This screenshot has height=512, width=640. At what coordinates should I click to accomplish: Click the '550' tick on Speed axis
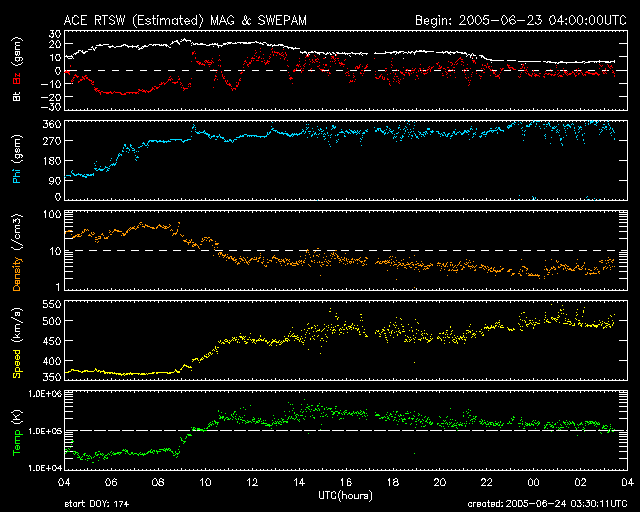coord(52,304)
